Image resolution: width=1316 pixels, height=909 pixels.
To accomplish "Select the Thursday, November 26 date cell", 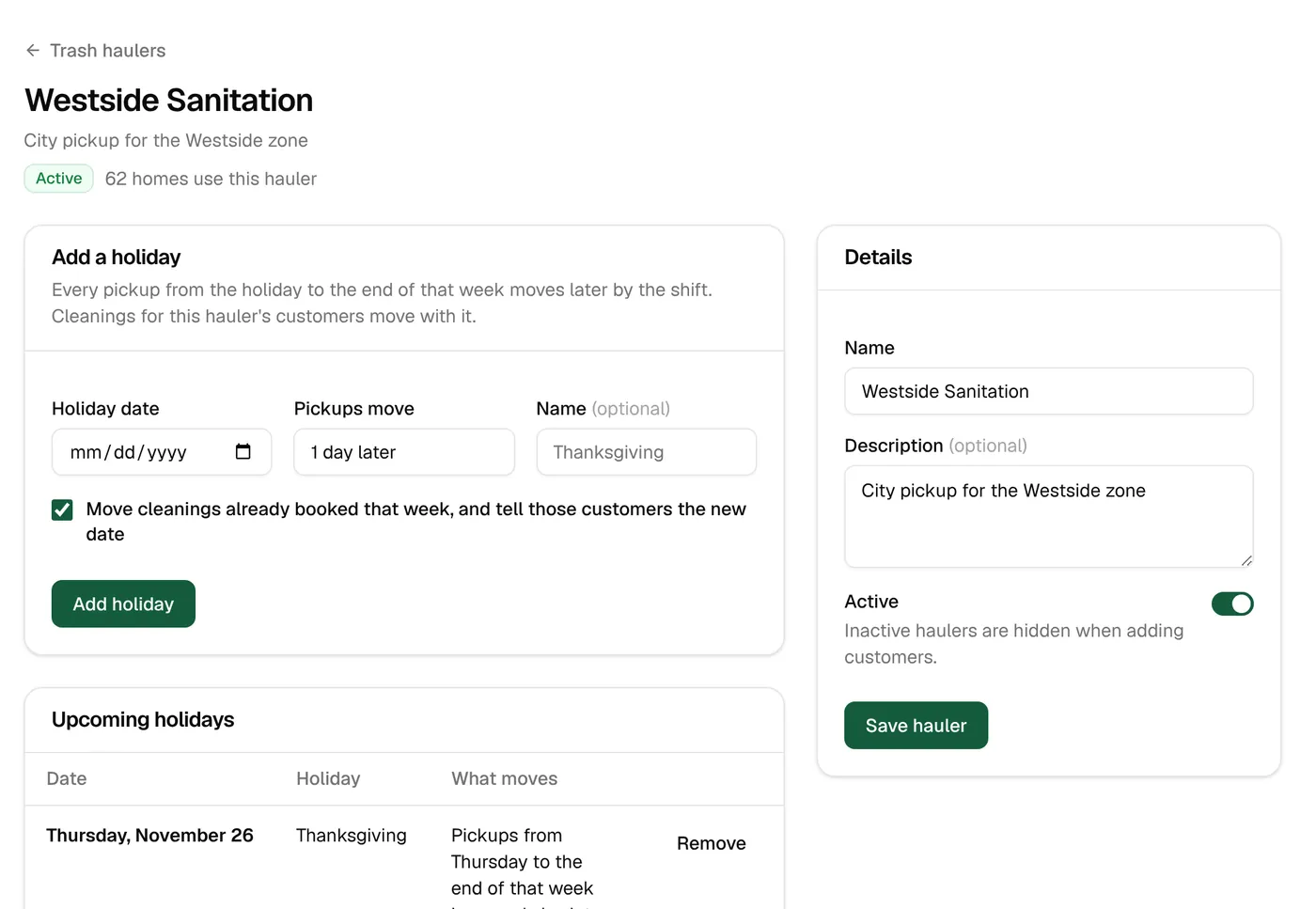I will pyautogui.click(x=150, y=836).
